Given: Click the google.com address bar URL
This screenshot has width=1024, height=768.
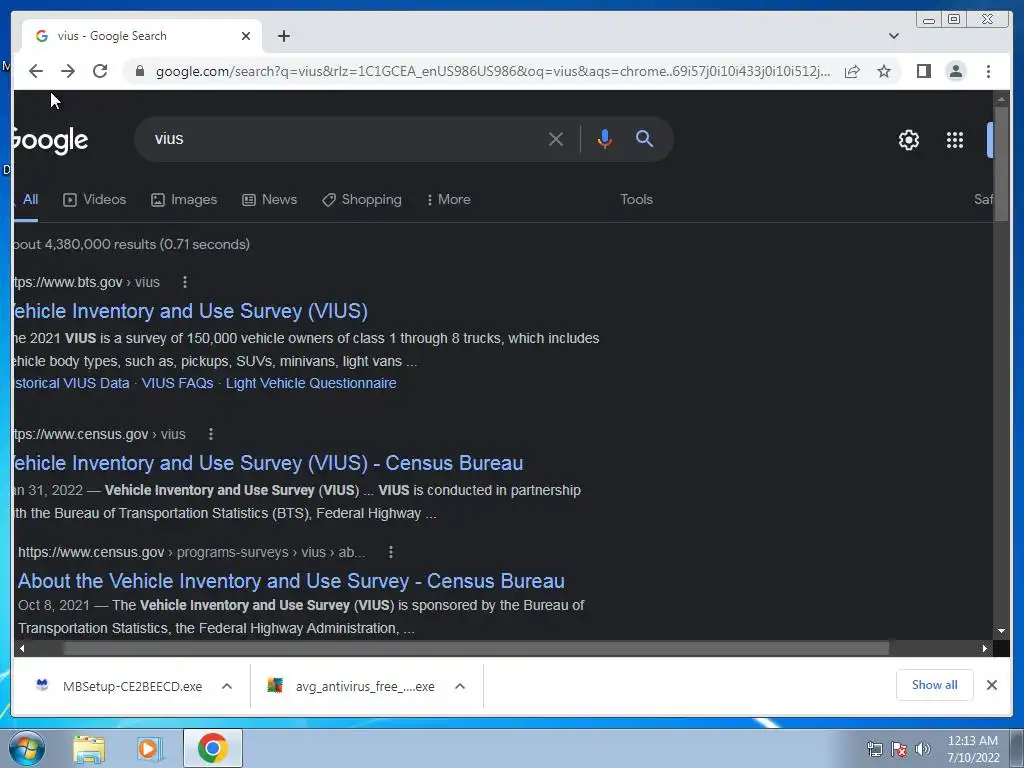Looking at the screenshot, I should (493, 71).
